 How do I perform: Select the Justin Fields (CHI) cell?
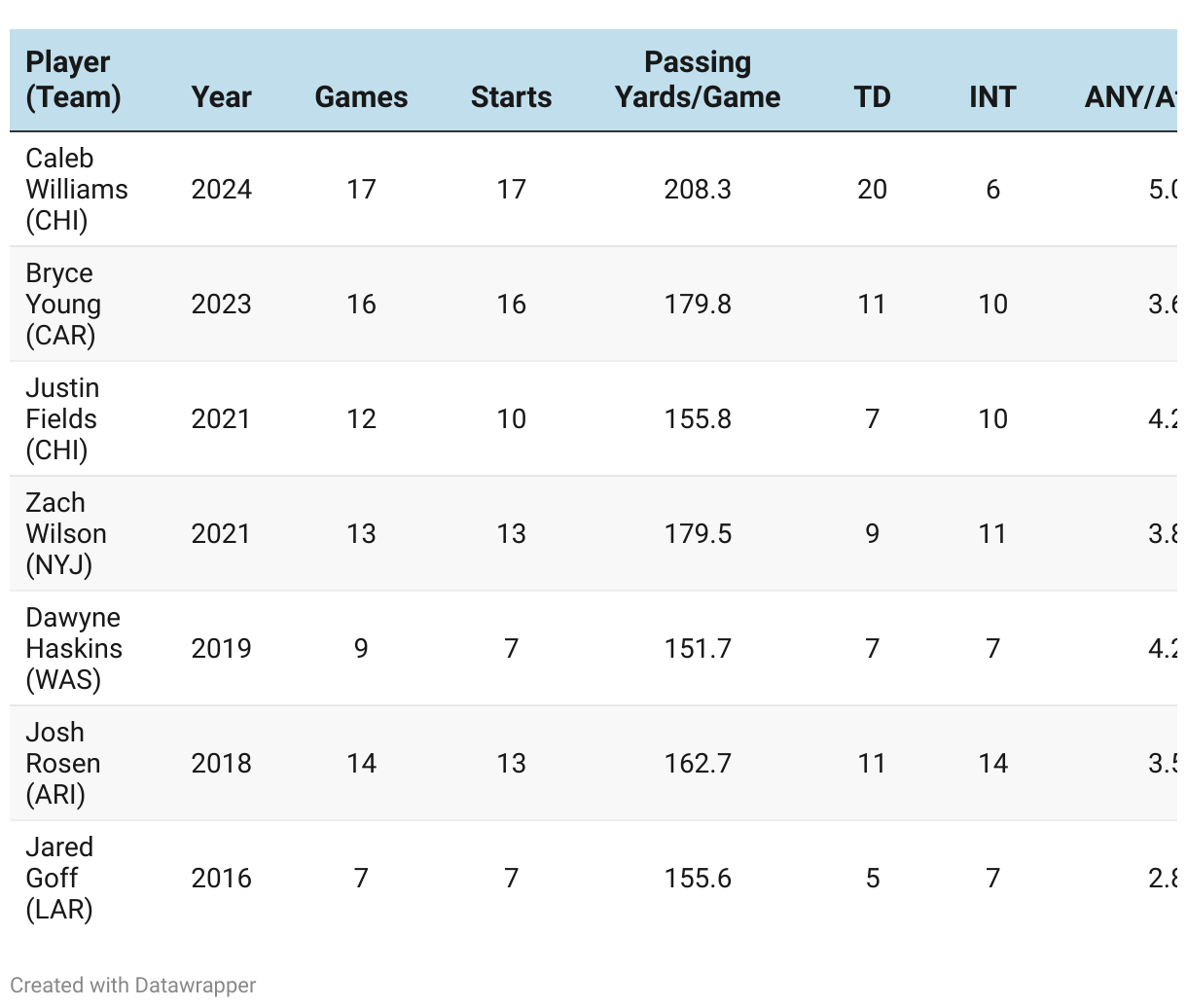(x=61, y=419)
